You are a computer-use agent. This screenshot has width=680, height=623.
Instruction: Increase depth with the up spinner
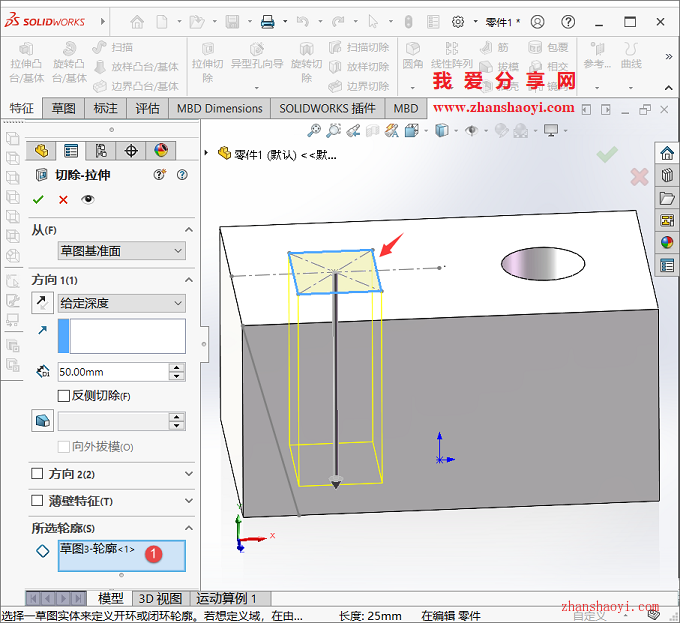click(177, 368)
